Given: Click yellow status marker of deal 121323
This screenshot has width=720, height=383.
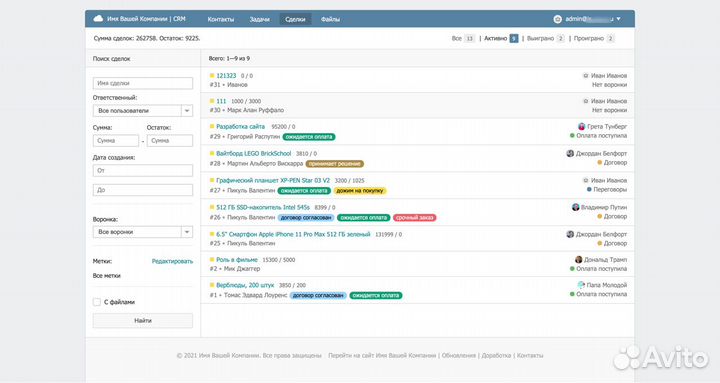Looking at the screenshot, I should click(212, 75).
